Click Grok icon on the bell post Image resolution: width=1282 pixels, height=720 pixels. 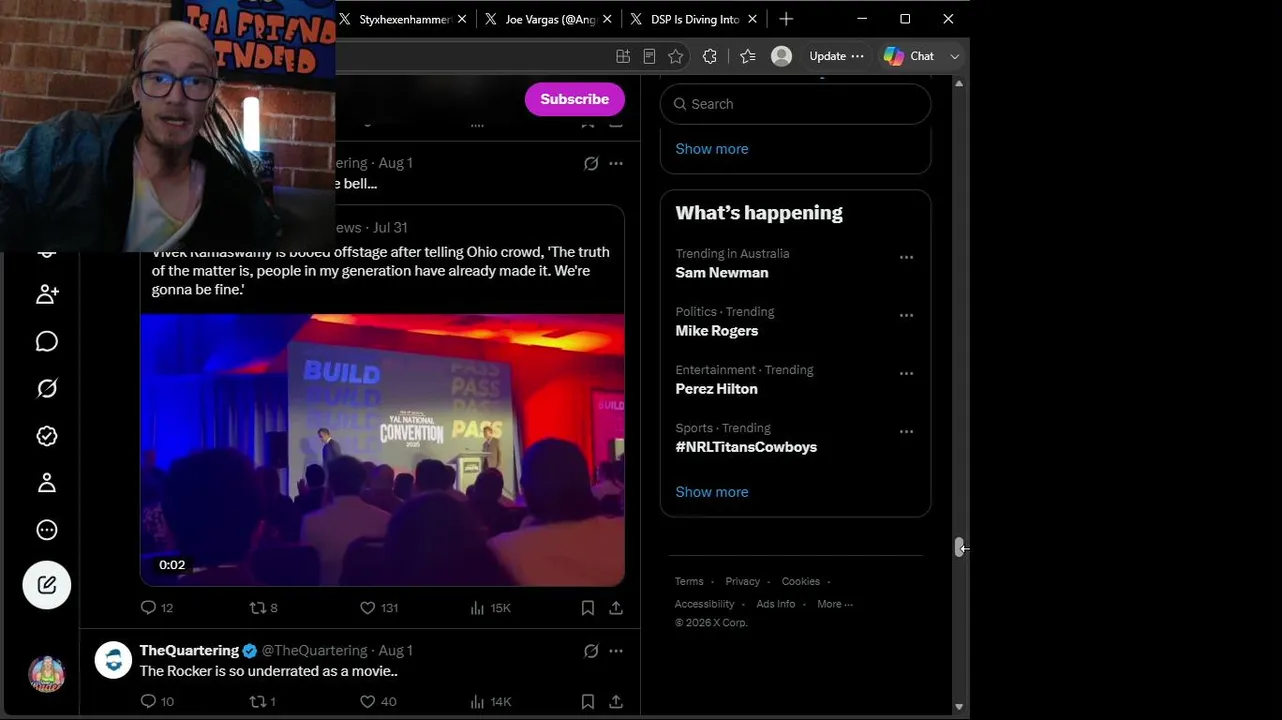pyautogui.click(x=591, y=163)
